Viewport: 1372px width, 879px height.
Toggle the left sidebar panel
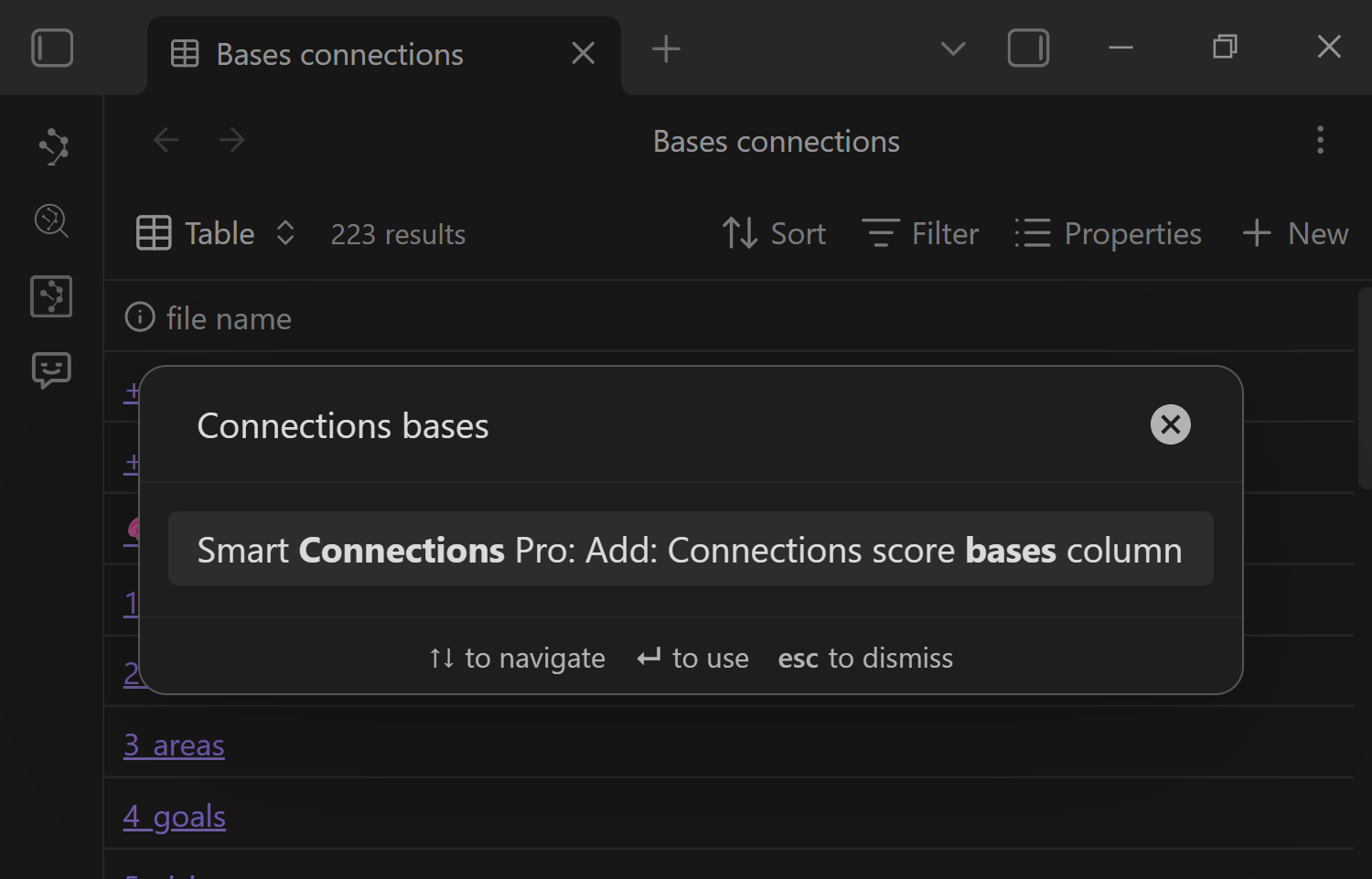pos(52,48)
